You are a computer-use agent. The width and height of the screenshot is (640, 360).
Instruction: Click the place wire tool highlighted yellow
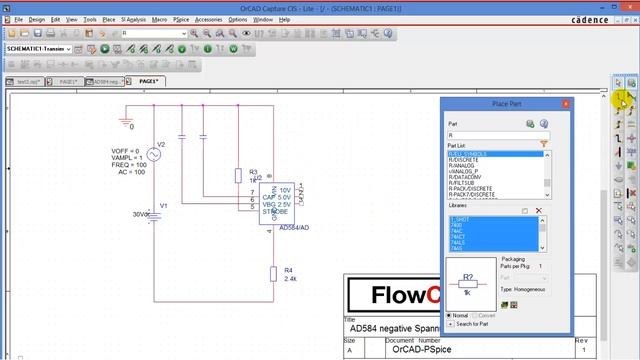(618, 97)
